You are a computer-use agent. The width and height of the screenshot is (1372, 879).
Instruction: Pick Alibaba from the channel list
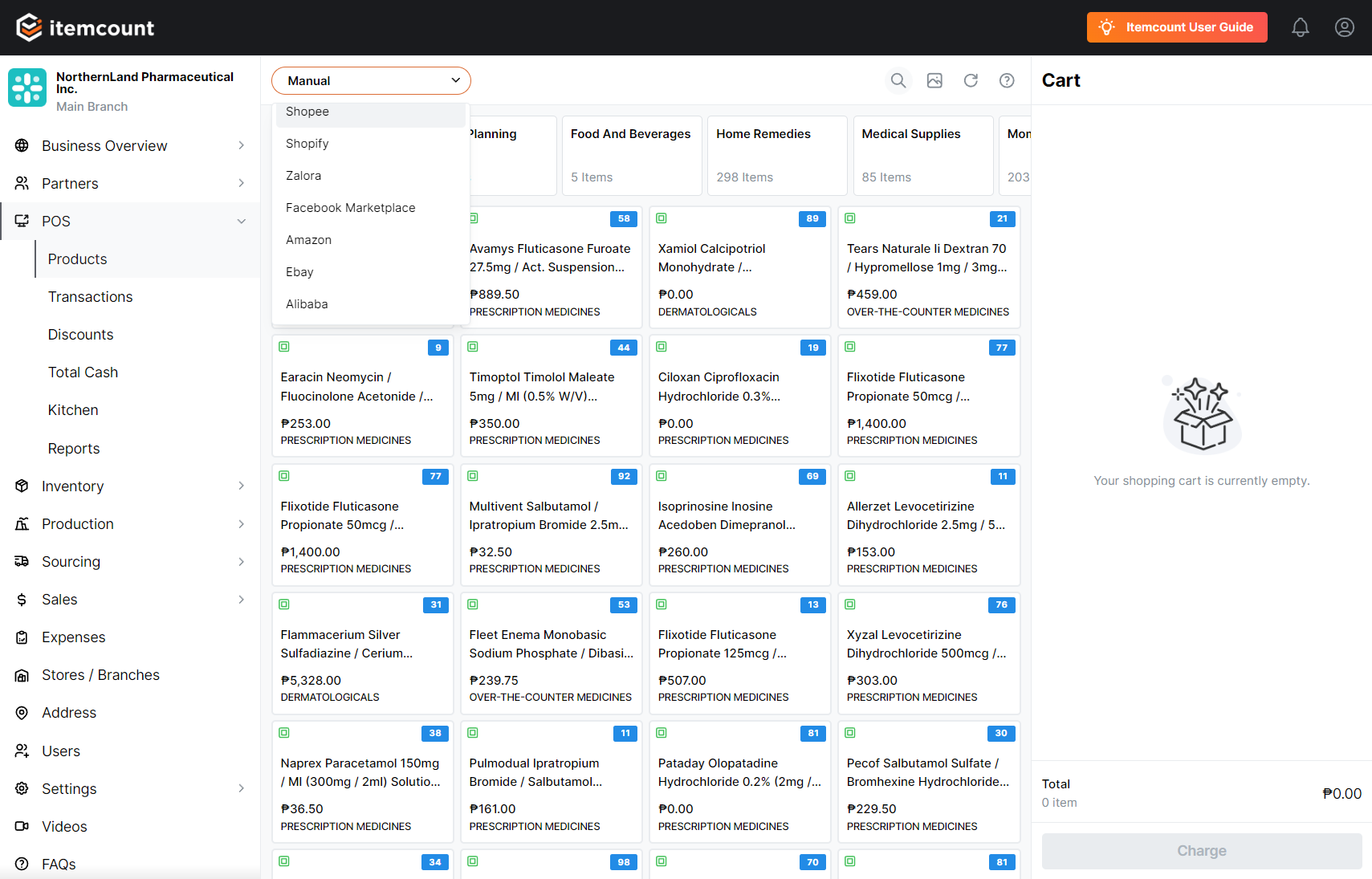pos(371,304)
